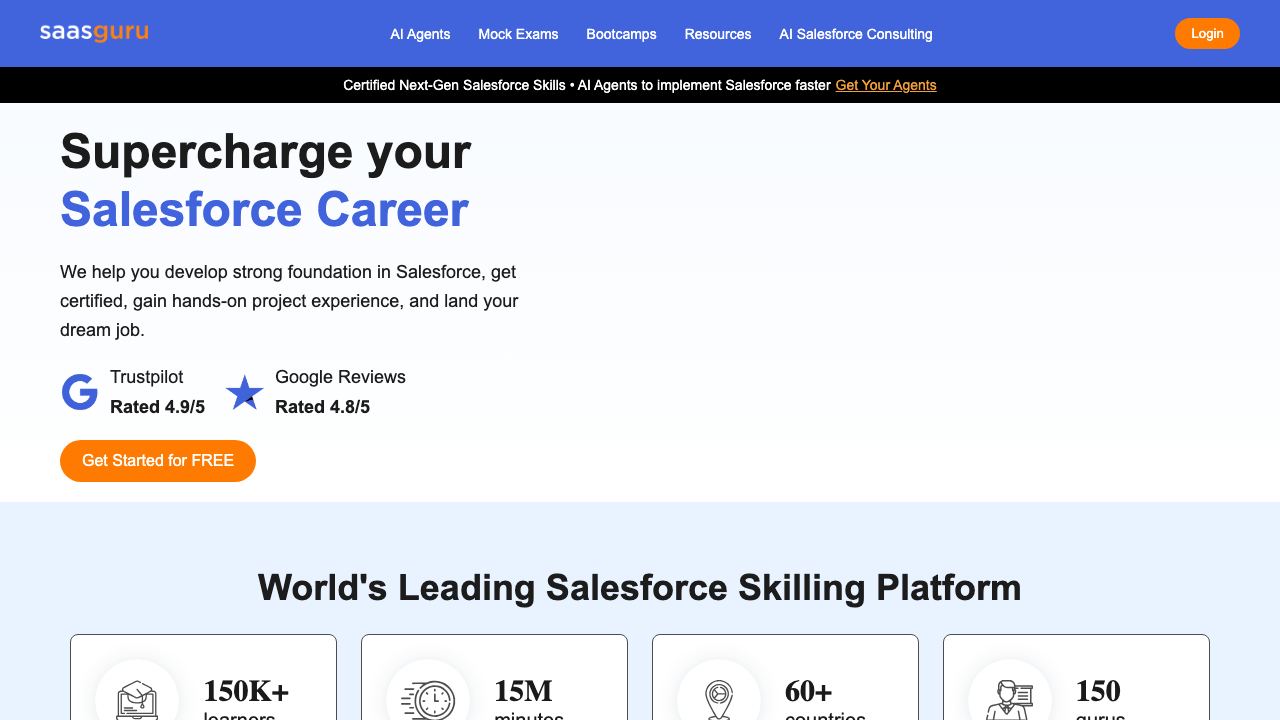The width and height of the screenshot is (1280, 720).
Task: Open the Resources menu
Action: [718, 34]
